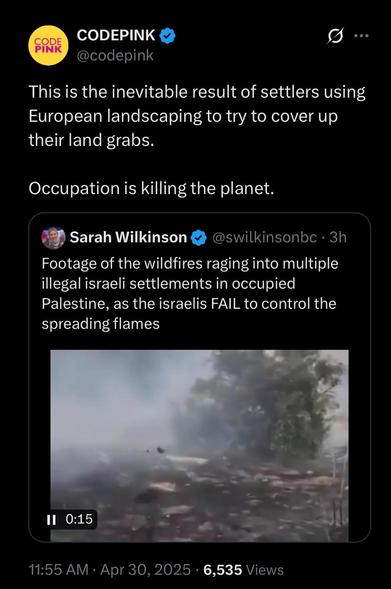Image resolution: width=391 pixels, height=589 pixels.
Task: Open the Sarah Wilkinson display name
Action: (128, 237)
